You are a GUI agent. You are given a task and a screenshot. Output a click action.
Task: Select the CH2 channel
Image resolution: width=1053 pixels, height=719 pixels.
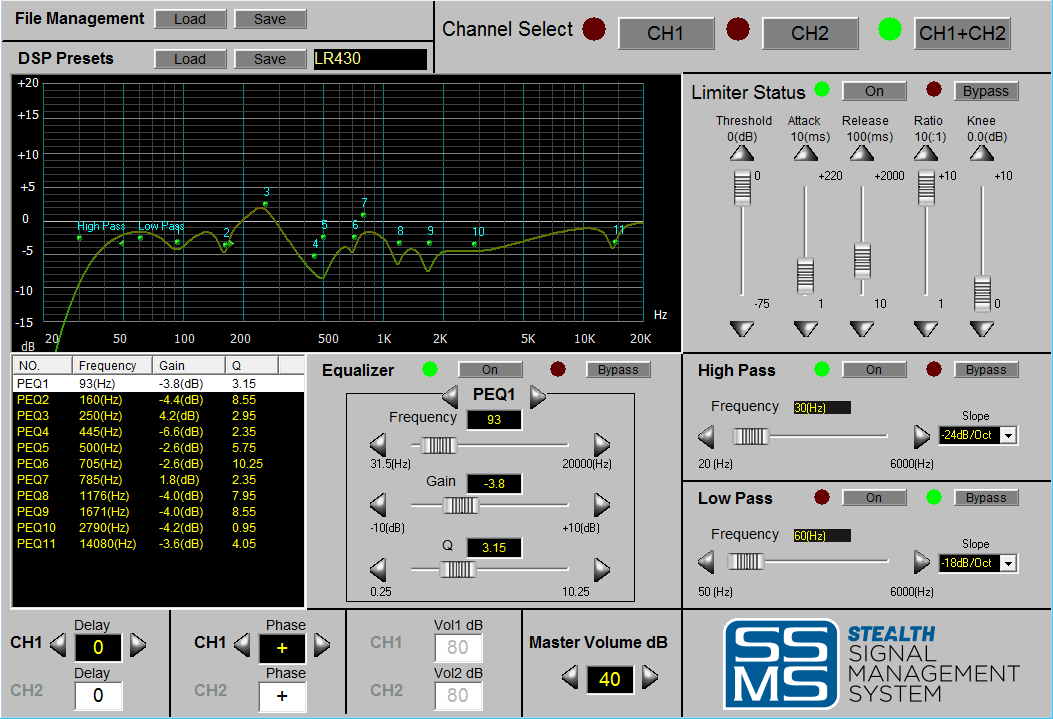[x=809, y=33]
